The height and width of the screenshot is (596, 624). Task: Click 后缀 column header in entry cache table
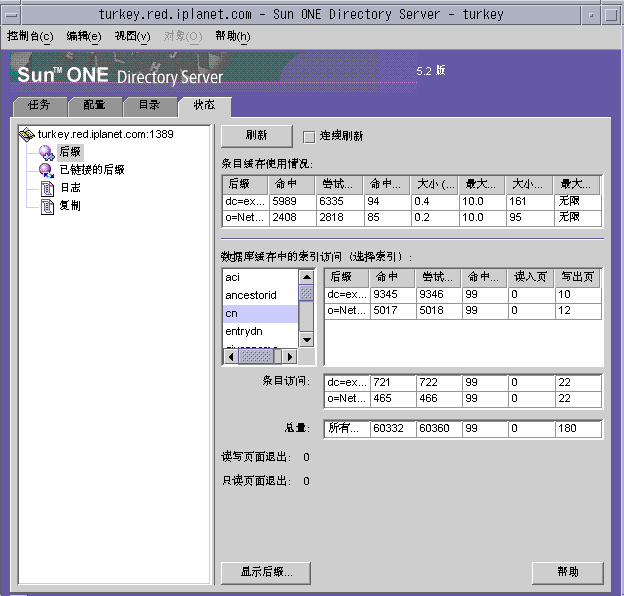[245, 184]
